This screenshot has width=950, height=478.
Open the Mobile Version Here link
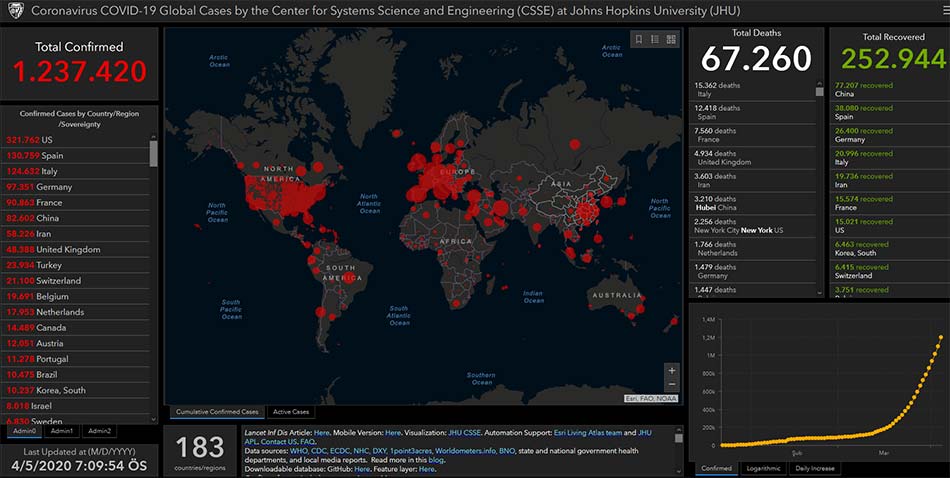click(393, 433)
